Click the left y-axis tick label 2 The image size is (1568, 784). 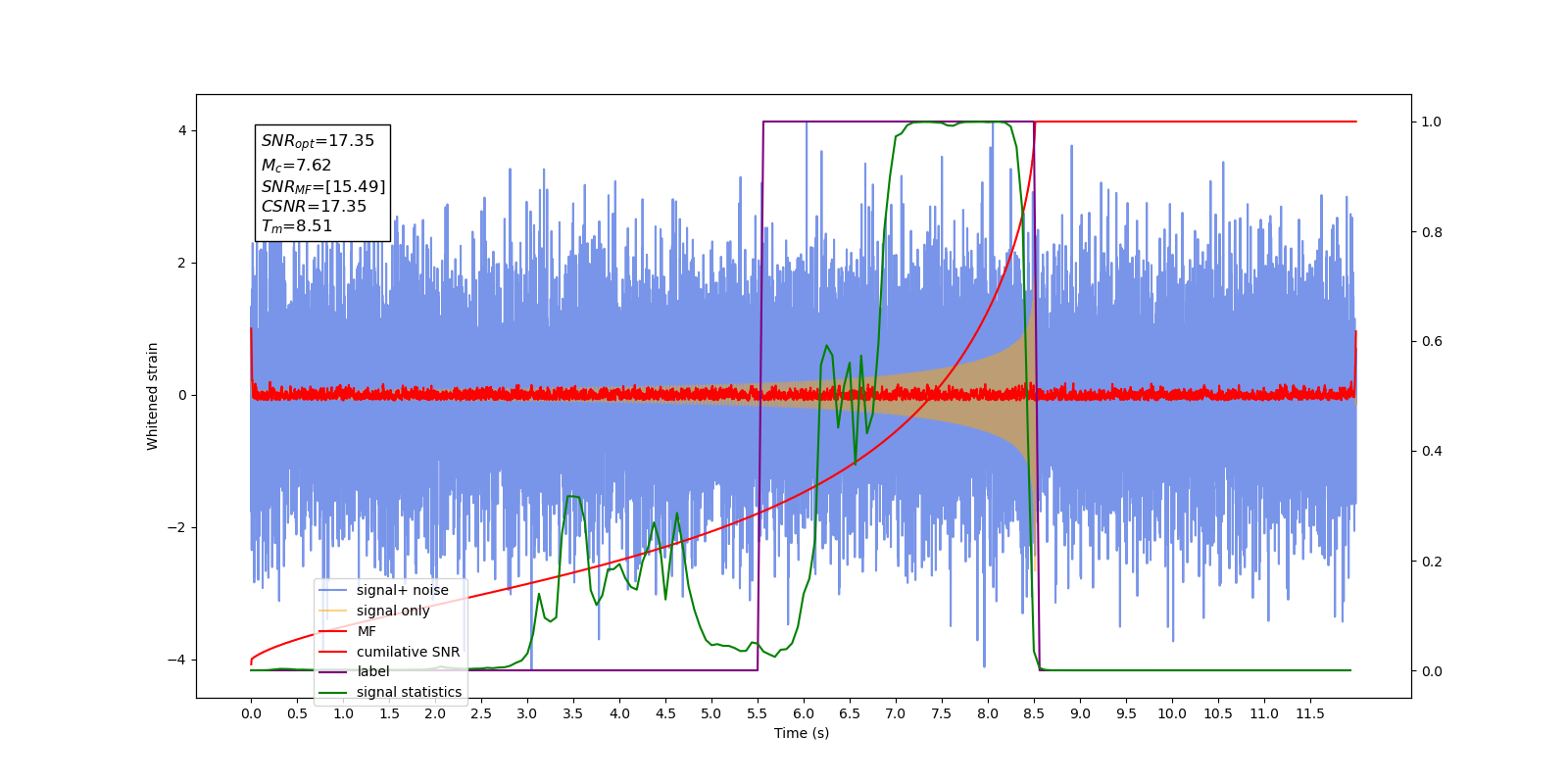182,263
